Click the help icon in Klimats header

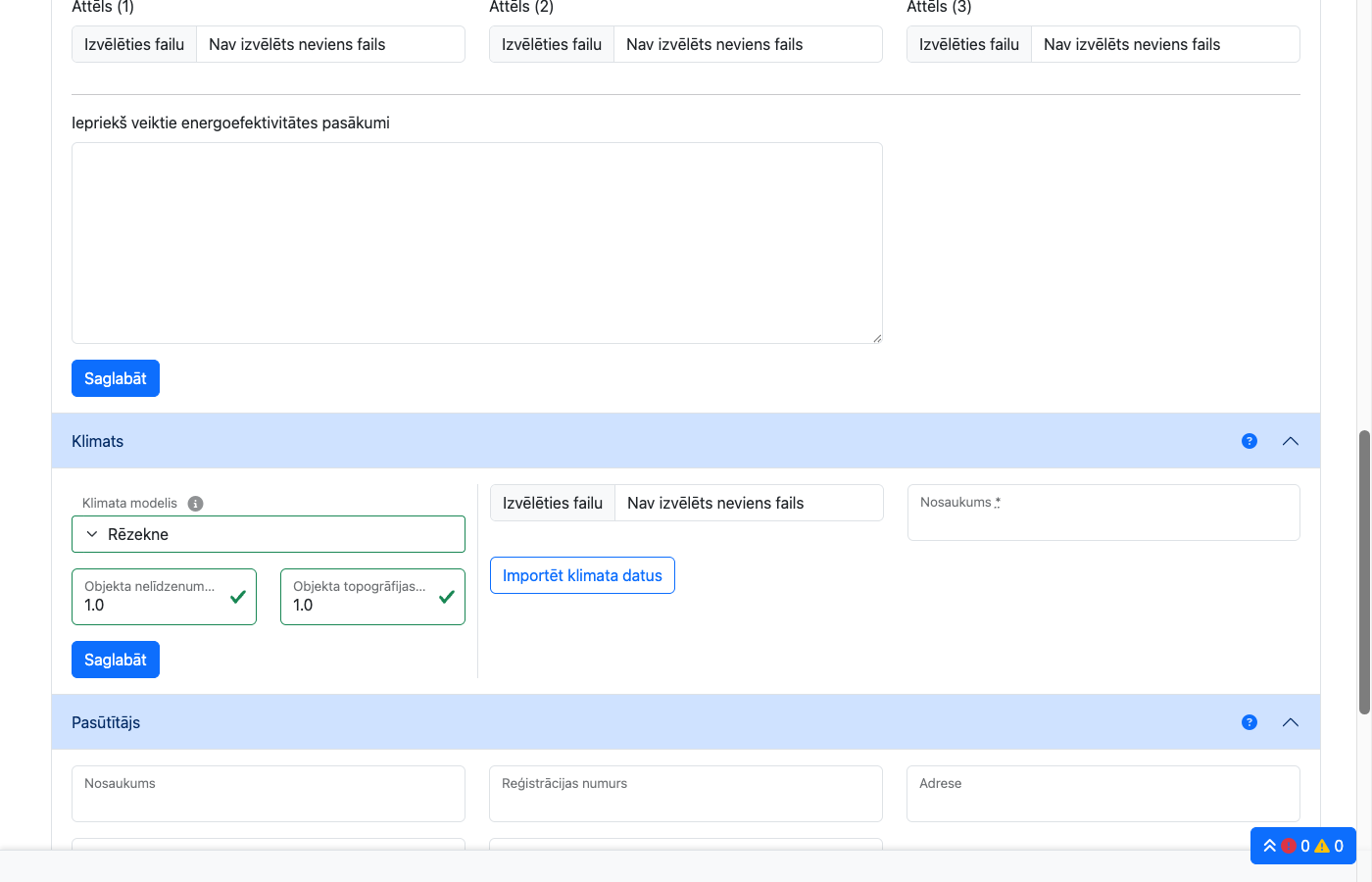click(x=1249, y=441)
